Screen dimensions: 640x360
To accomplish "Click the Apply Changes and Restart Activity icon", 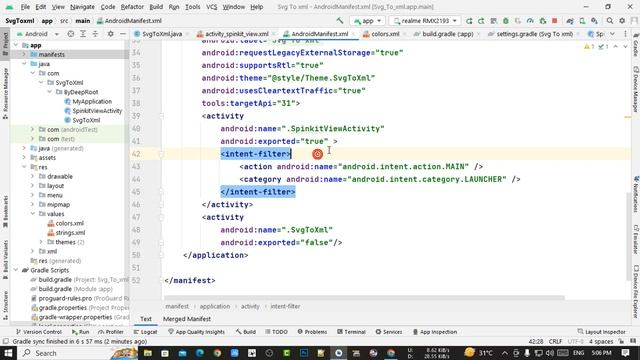I will tap(481, 21).
